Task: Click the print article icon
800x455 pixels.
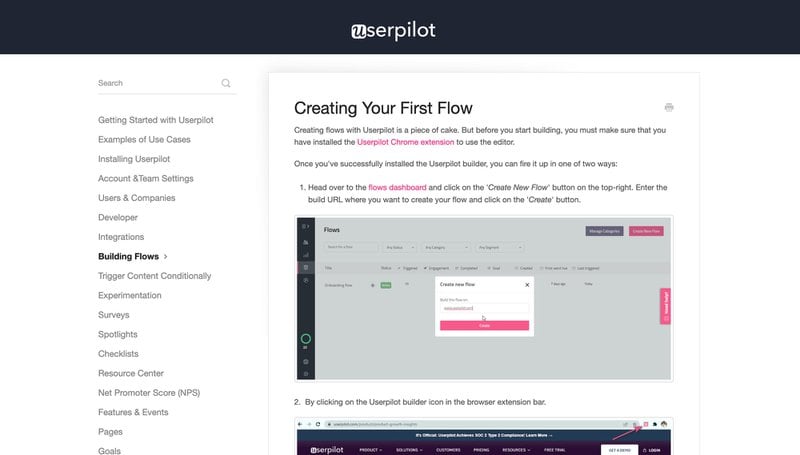Action: pos(669,107)
